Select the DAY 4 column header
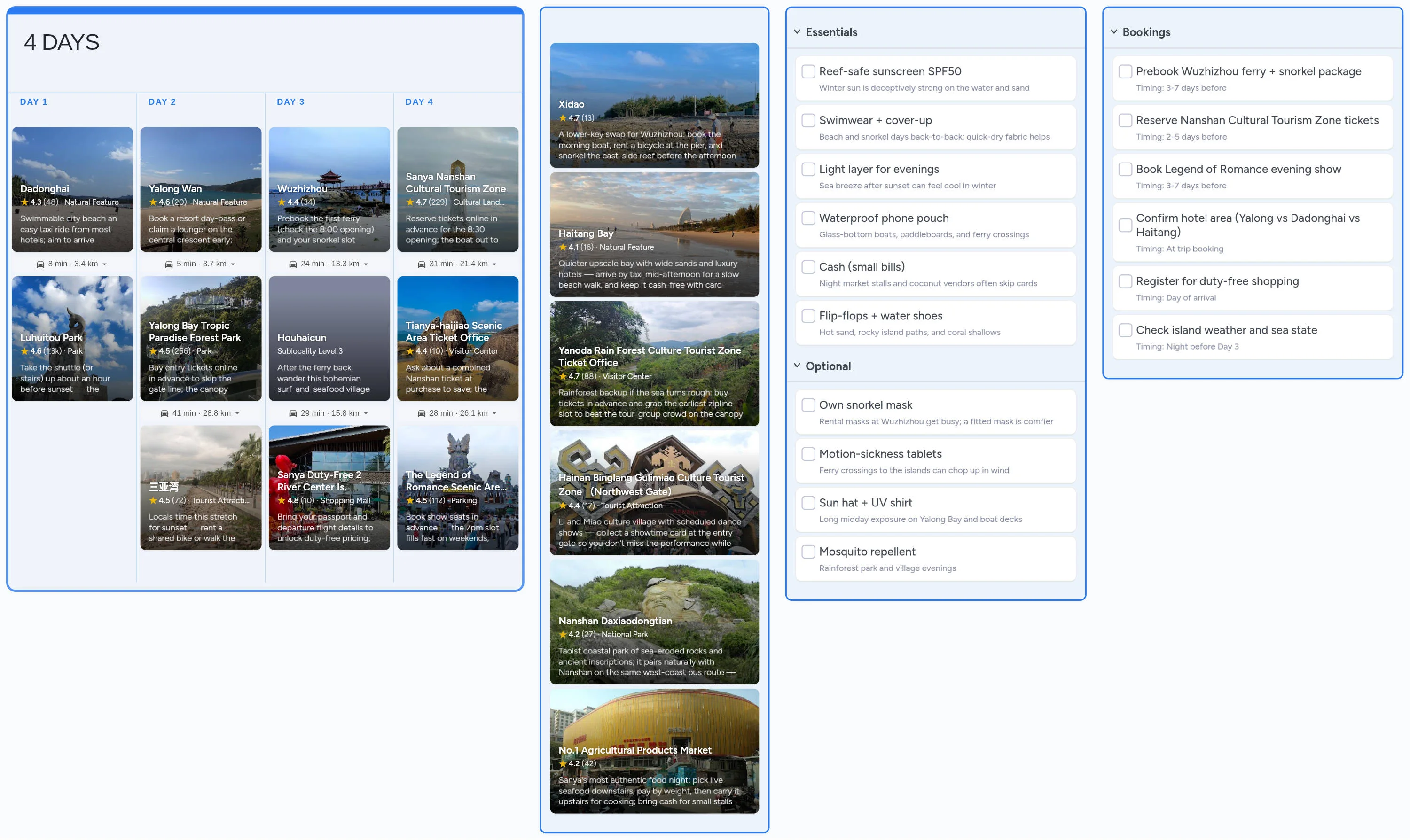 tap(419, 102)
